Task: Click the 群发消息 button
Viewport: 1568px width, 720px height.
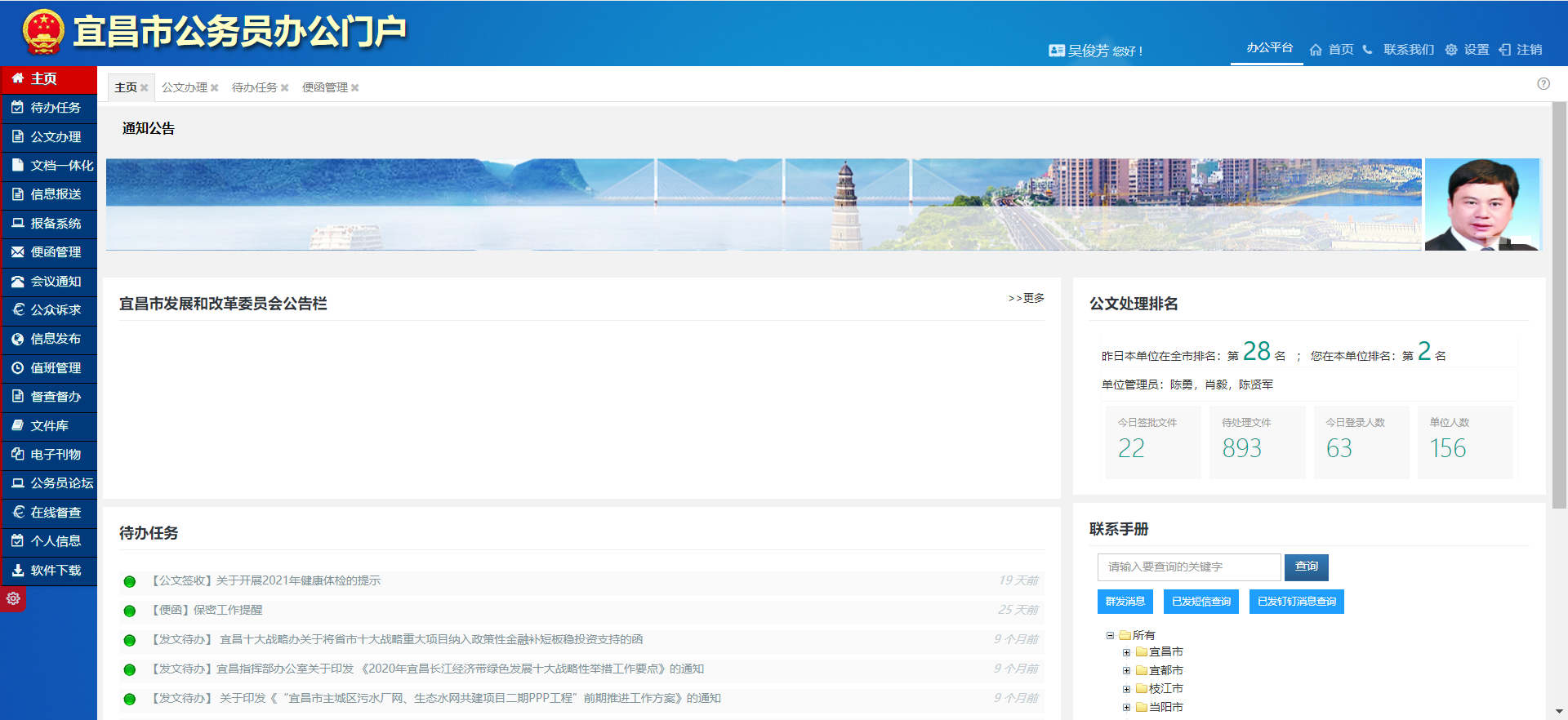Action: pyautogui.click(x=1125, y=602)
